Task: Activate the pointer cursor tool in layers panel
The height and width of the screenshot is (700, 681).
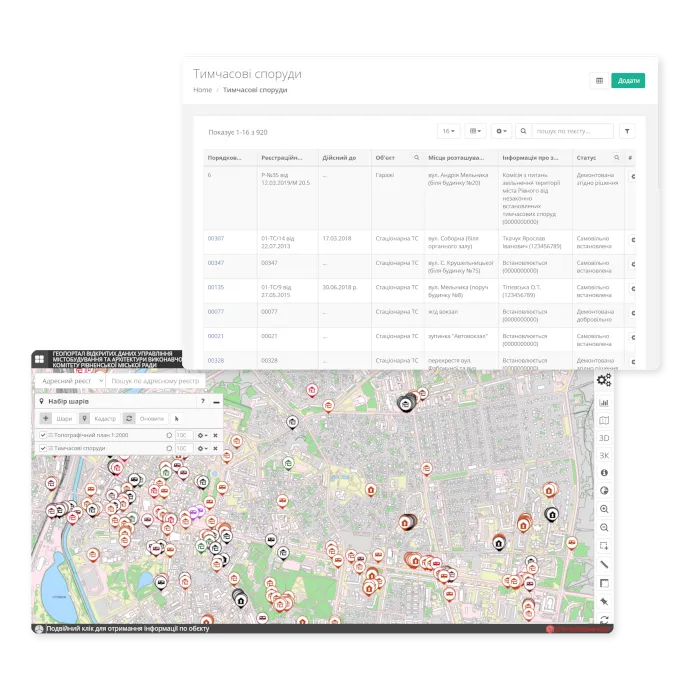Action: [177, 419]
